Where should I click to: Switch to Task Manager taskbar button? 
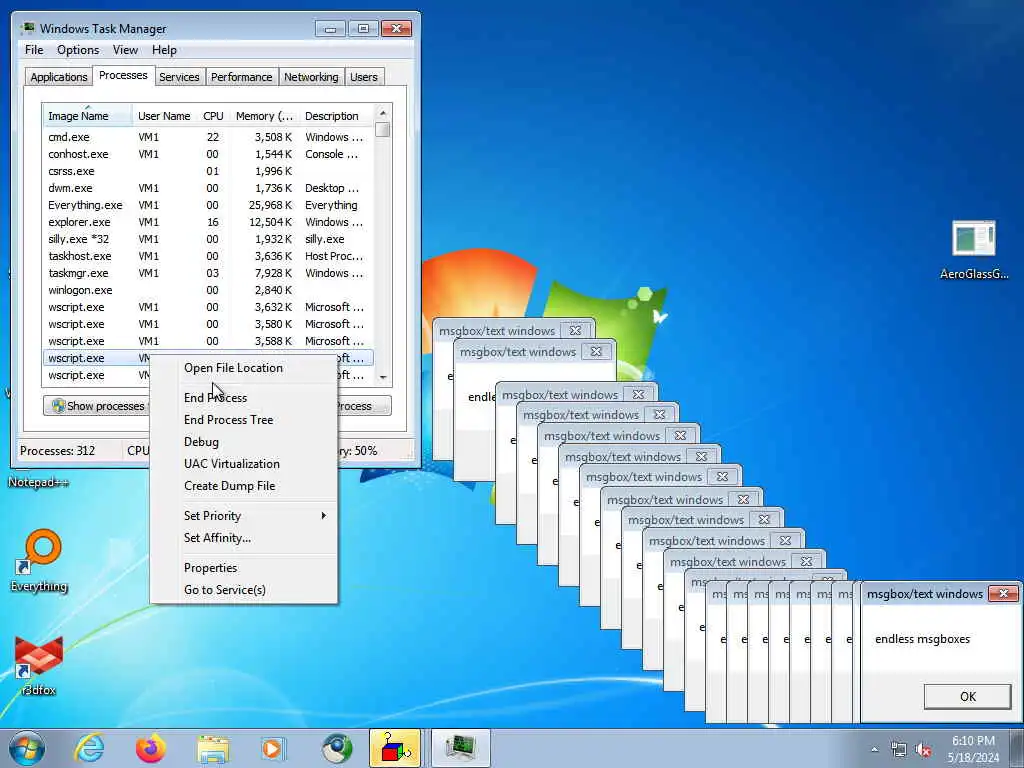click(460, 748)
